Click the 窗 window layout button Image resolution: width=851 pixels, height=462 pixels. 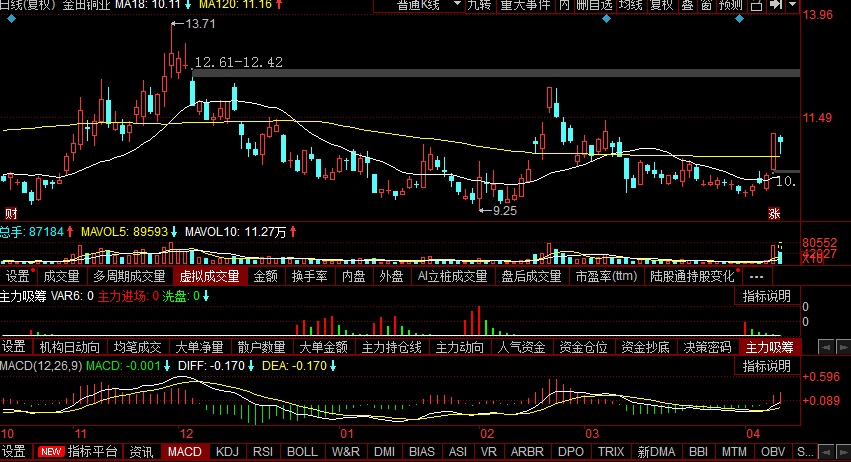(x=706, y=5)
